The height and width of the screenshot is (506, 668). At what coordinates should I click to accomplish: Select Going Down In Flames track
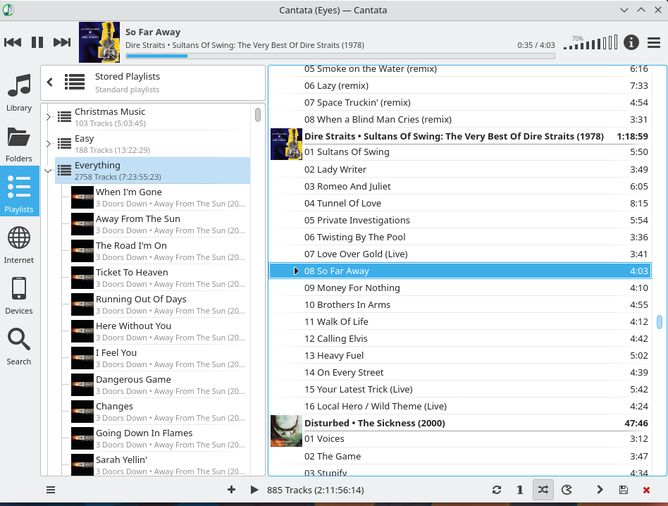coord(160,438)
